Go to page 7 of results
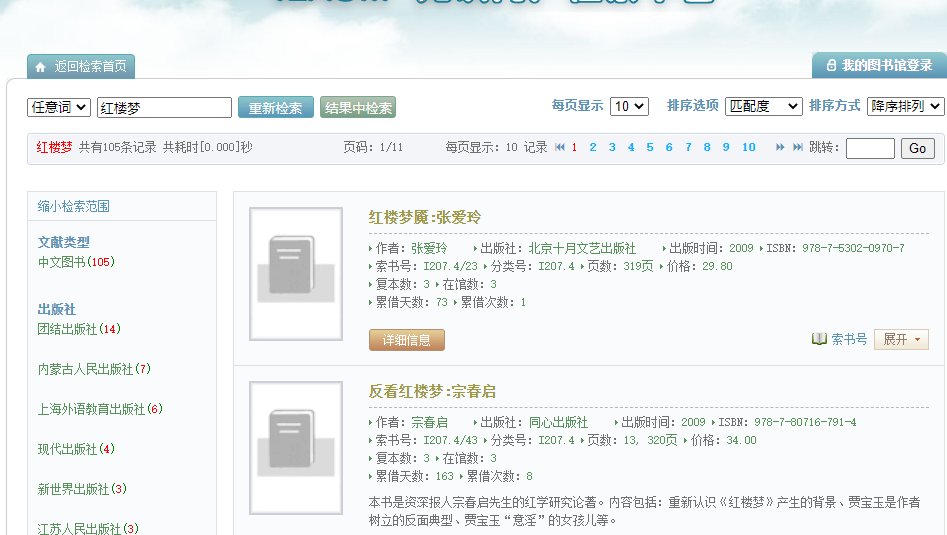This screenshot has width=947, height=535. tap(688, 147)
